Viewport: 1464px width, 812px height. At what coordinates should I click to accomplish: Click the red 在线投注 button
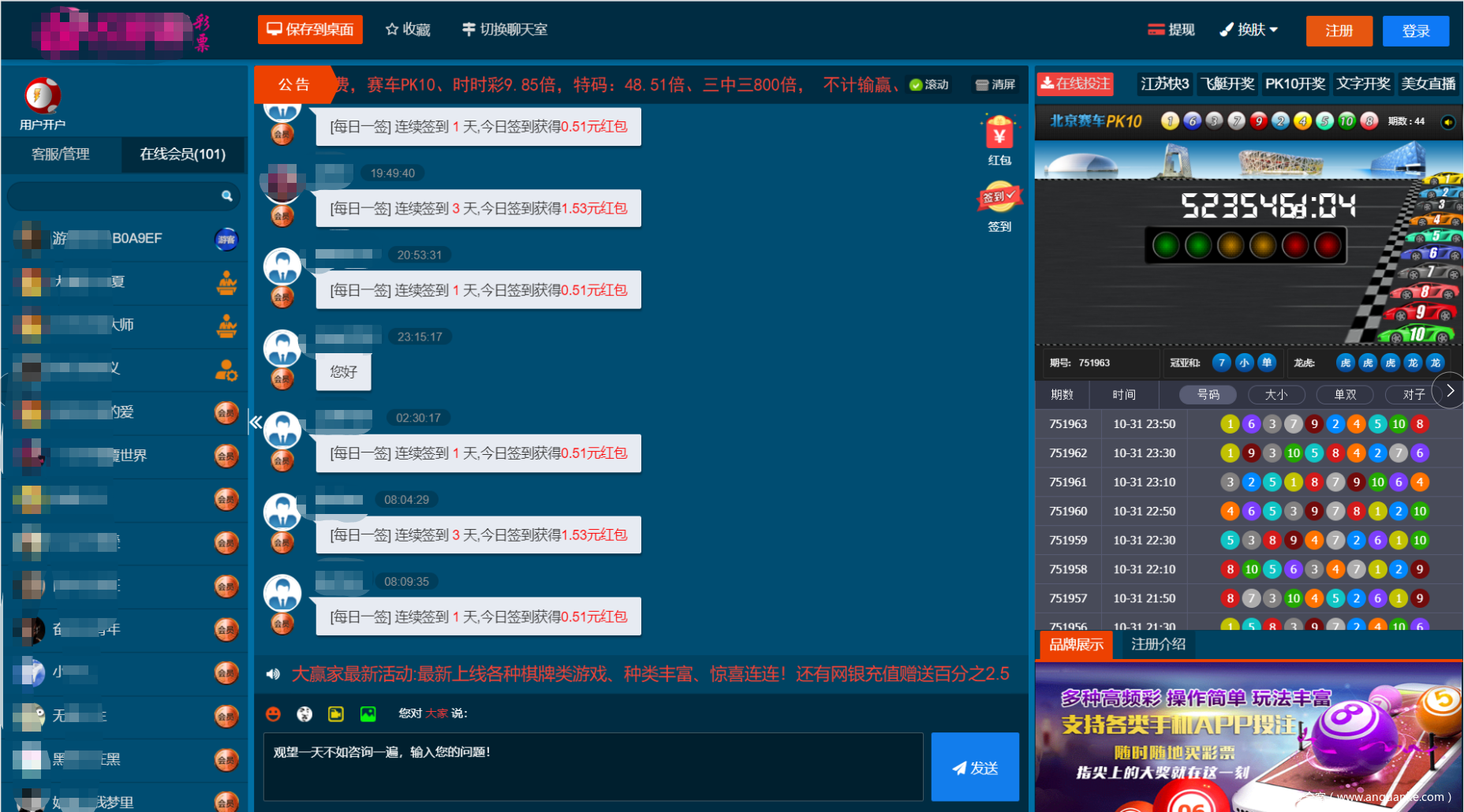tap(1075, 84)
